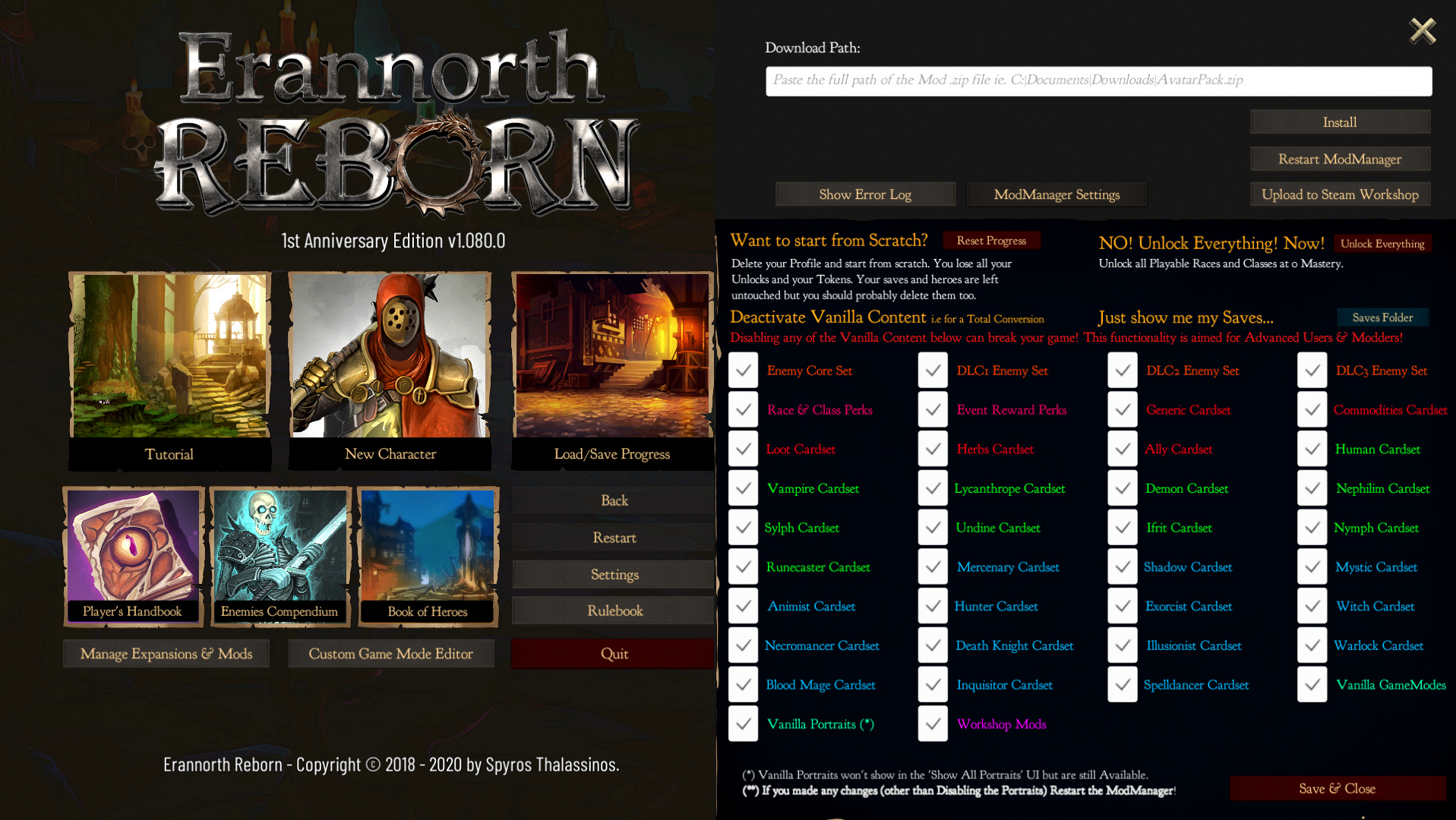Click the Download Path input field
The height and width of the screenshot is (820, 1456).
(1098, 80)
